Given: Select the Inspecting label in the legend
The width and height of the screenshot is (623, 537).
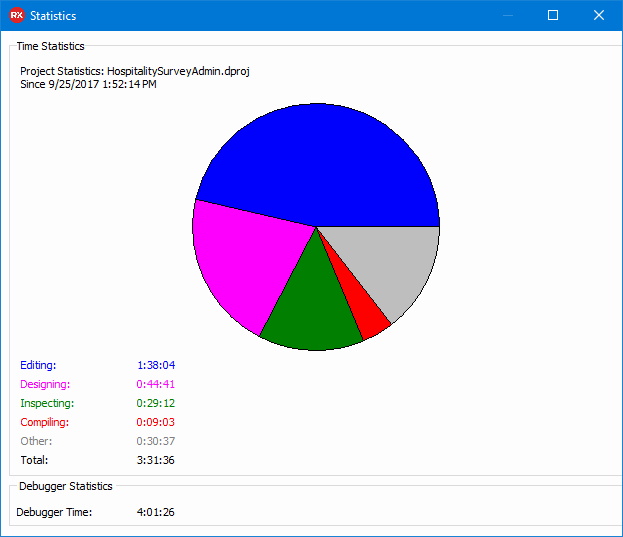Looking at the screenshot, I should 47,403.
